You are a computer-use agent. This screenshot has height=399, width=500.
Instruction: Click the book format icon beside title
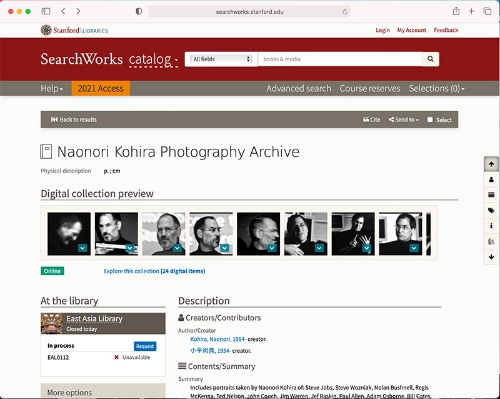[46, 151]
